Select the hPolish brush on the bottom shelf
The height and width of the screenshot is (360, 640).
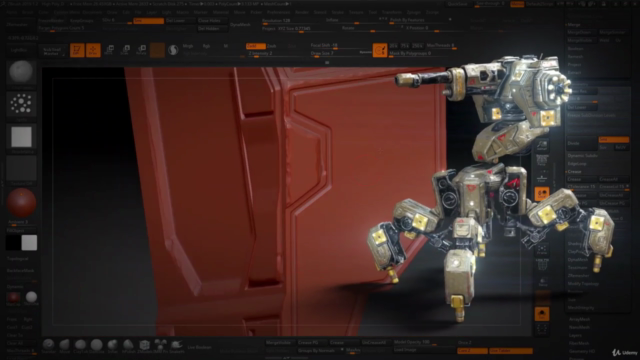[128, 345]
